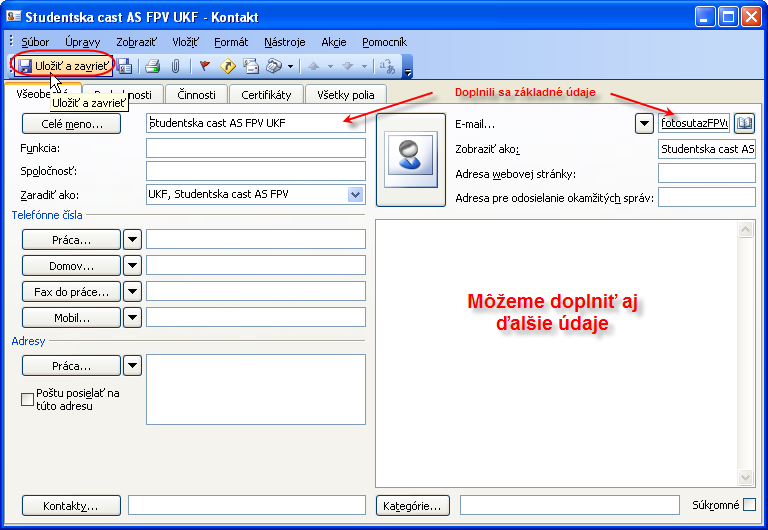The image size is (768, 530).
Task: Open the address book icon beside E-mail
Action: 744,123
